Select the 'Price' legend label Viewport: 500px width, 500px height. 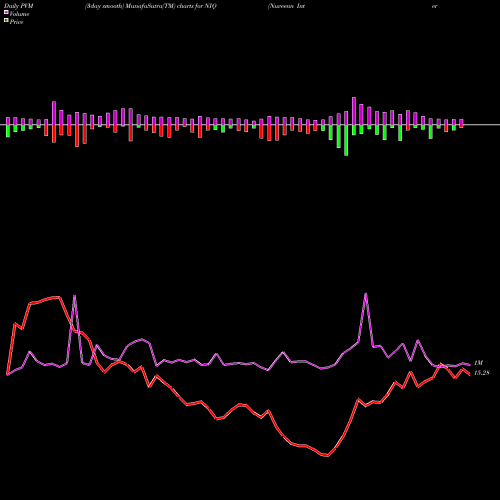pos(16,22)
